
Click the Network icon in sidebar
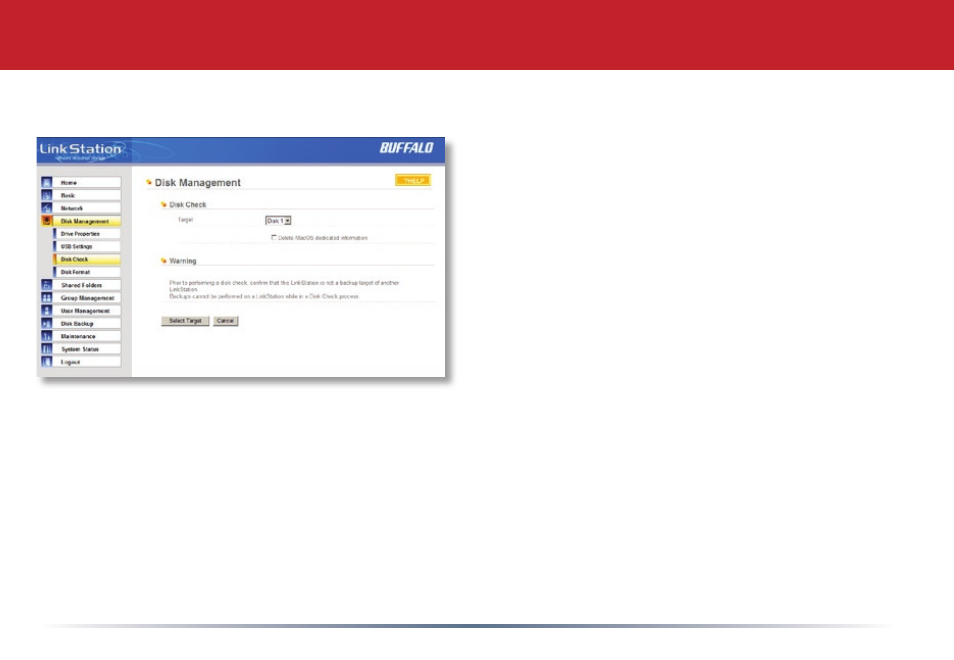[x=46, y=207]
